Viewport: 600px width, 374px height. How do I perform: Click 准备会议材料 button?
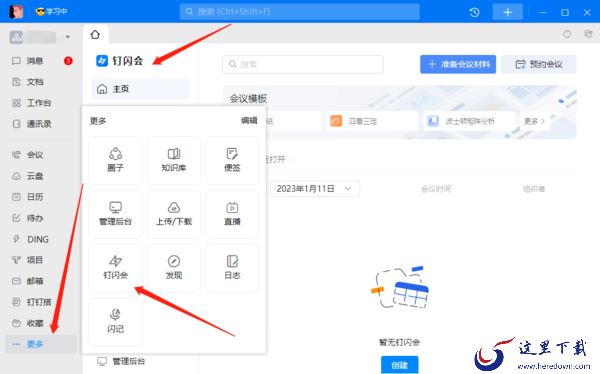point(458,64)
